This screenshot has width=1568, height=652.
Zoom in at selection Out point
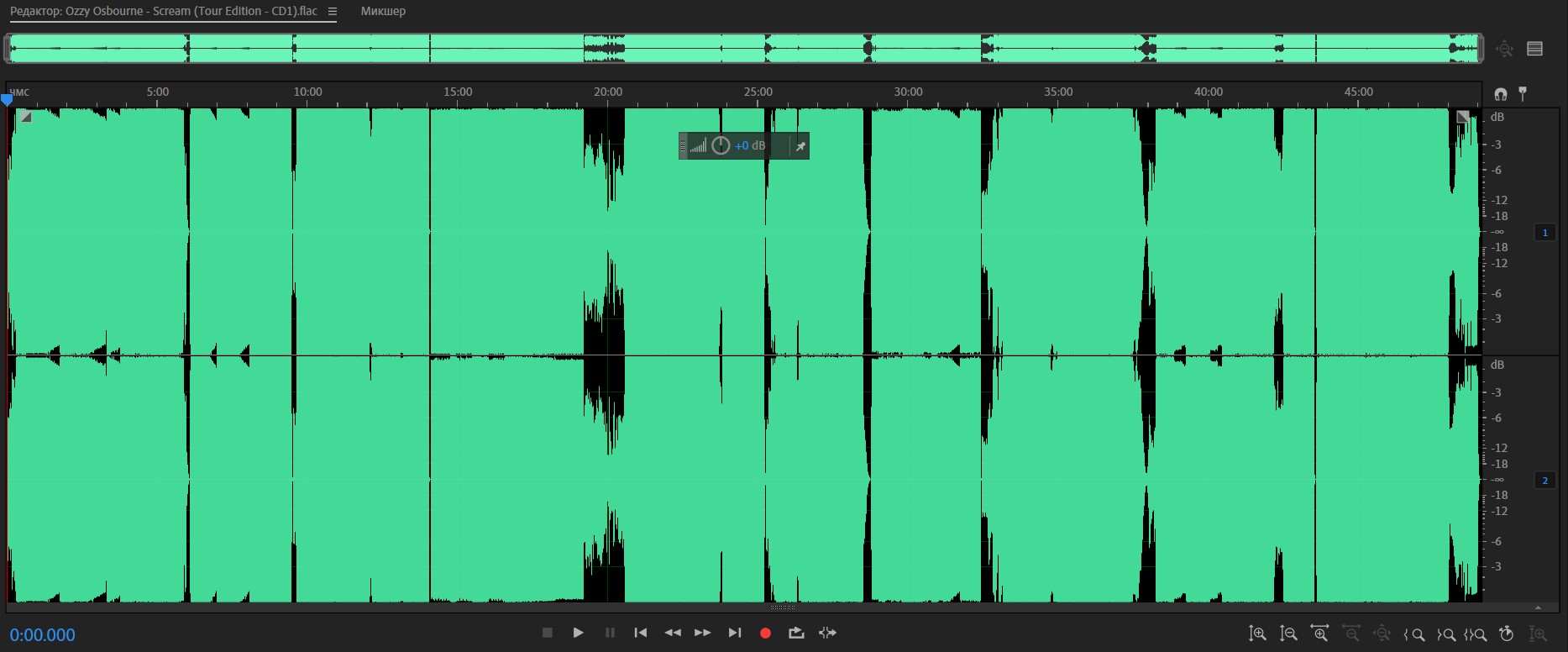(1445, 635)
